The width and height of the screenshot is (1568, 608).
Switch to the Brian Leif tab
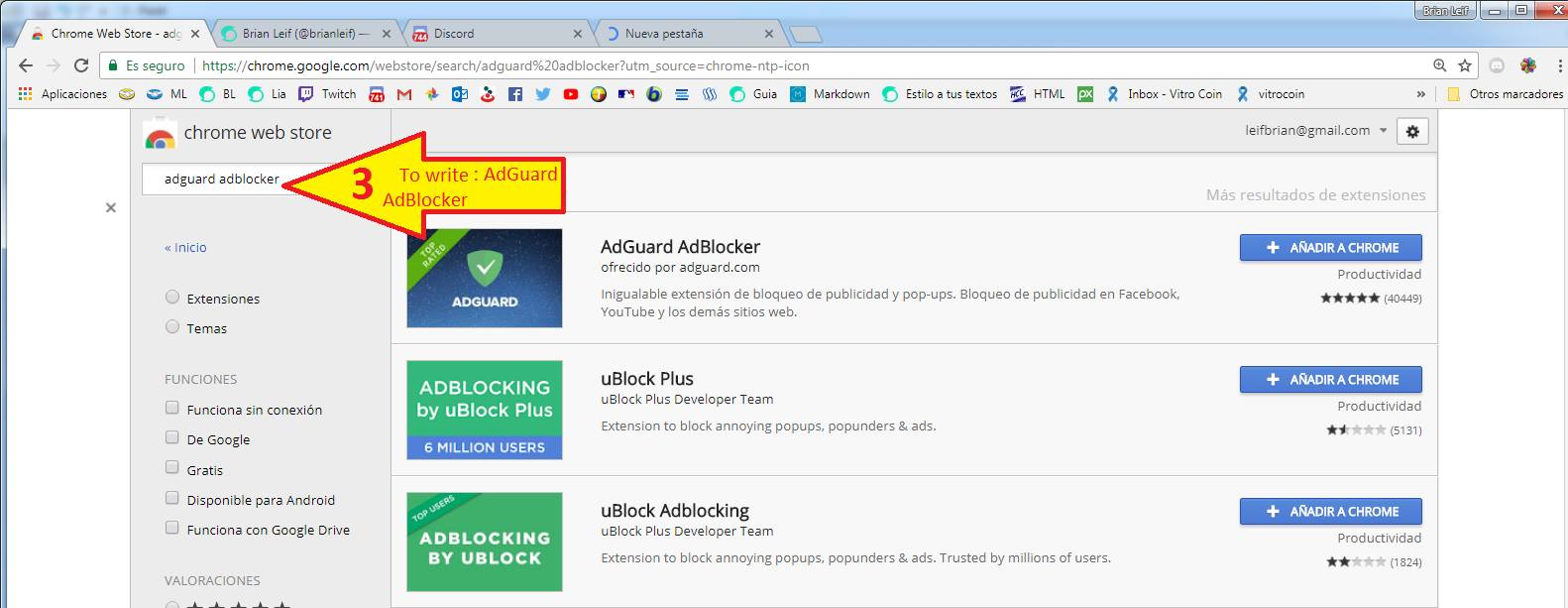click(x=304, y=34)
